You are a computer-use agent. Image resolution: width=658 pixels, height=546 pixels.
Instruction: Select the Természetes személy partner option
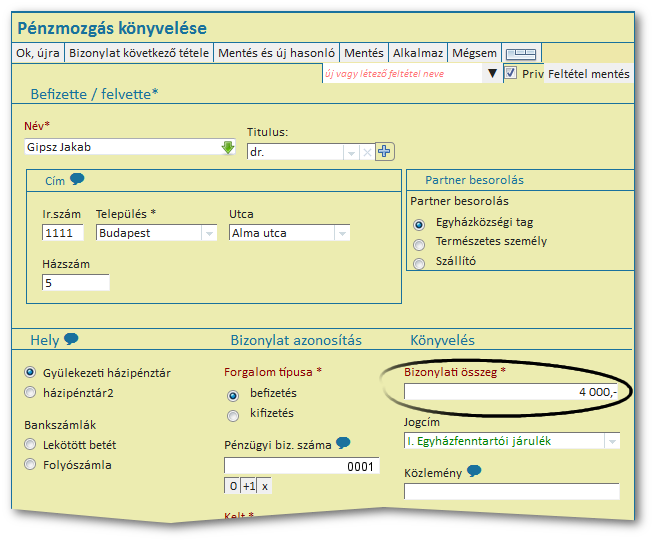pos(419,243)
